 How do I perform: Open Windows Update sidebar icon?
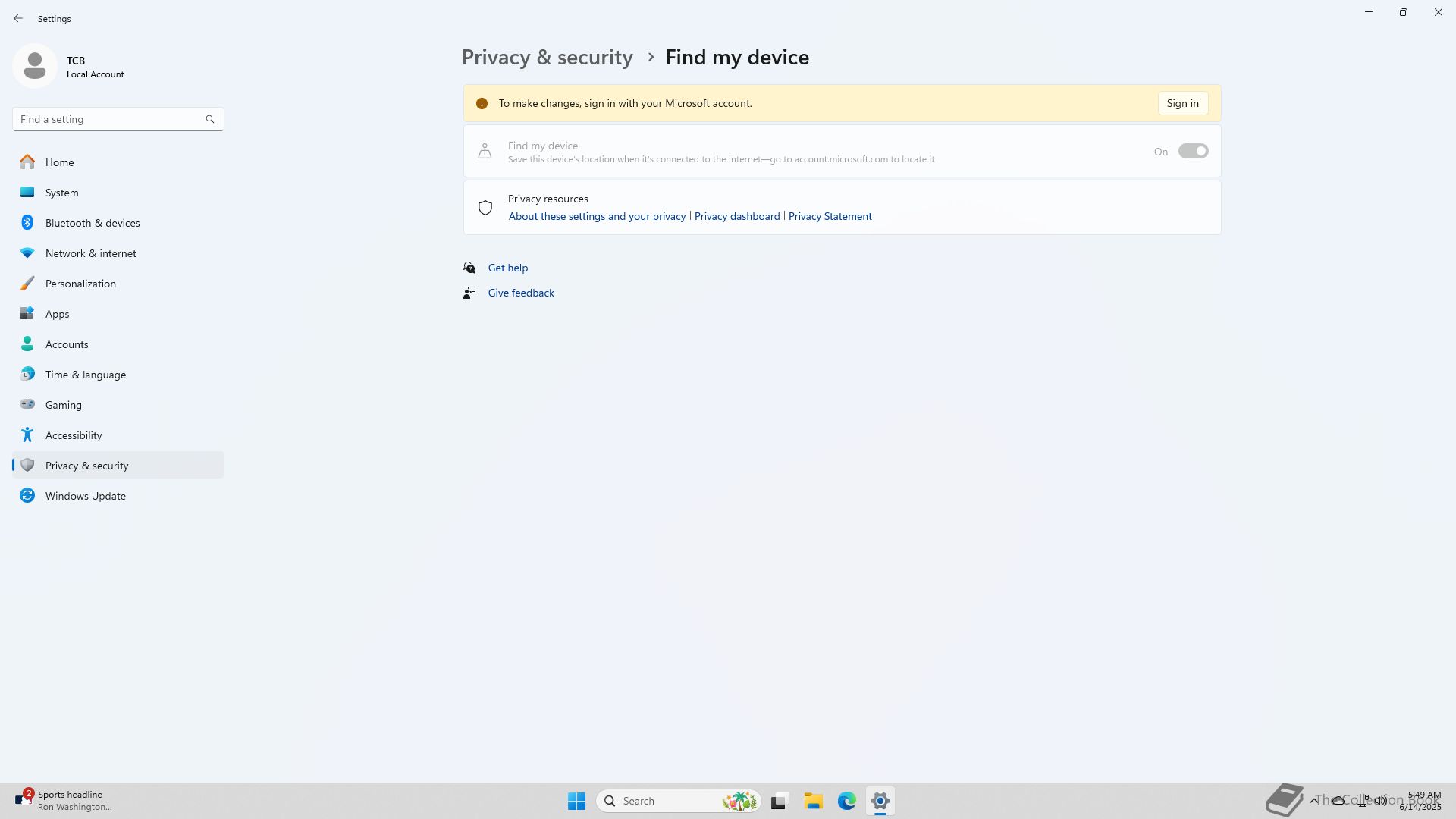tap(27, 496)
